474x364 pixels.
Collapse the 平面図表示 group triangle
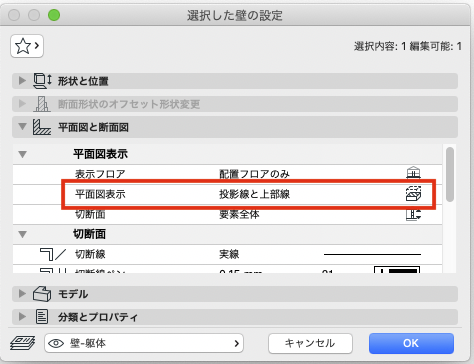point(22,154)
